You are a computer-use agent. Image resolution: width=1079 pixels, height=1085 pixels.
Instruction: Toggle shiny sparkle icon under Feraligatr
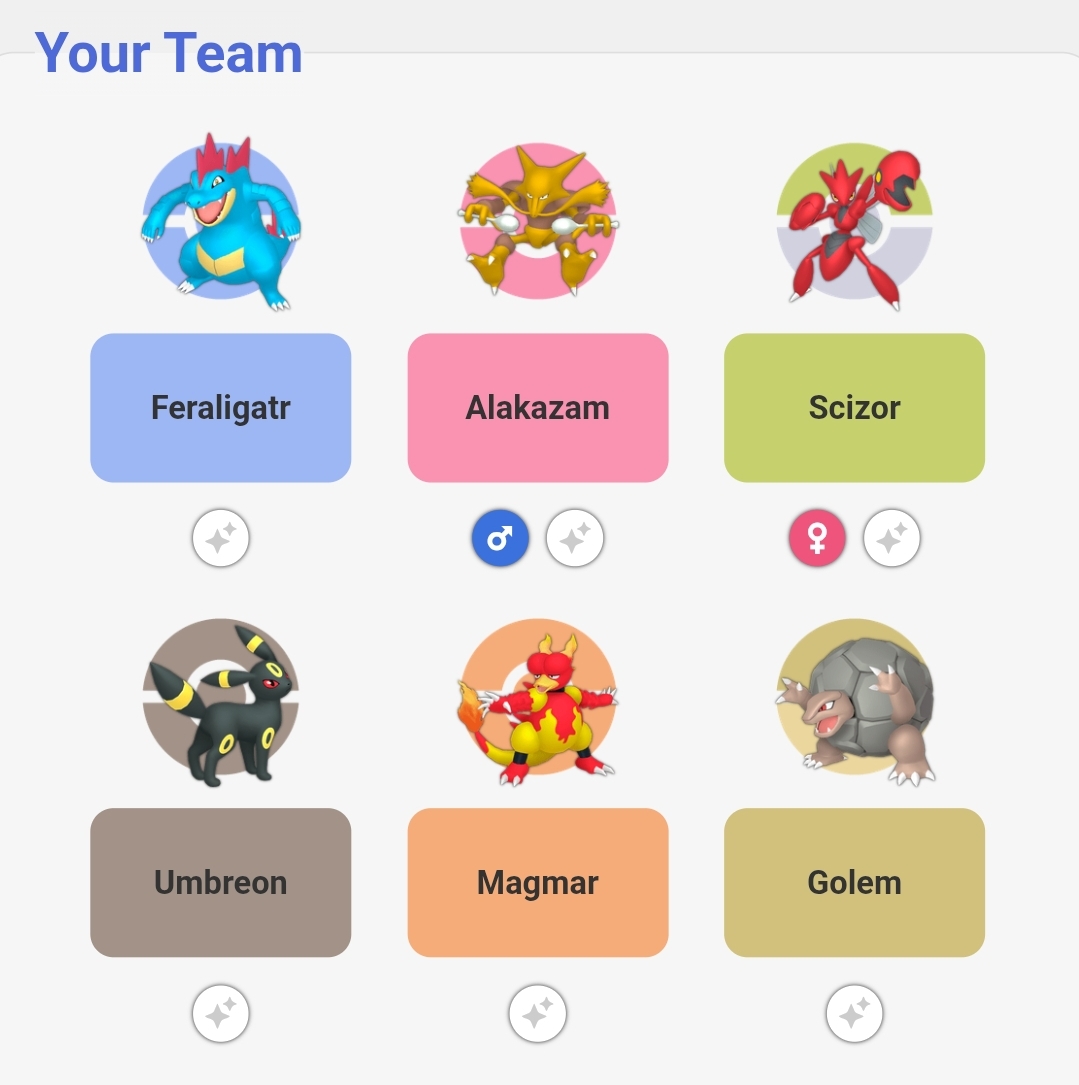coord(221,538)
